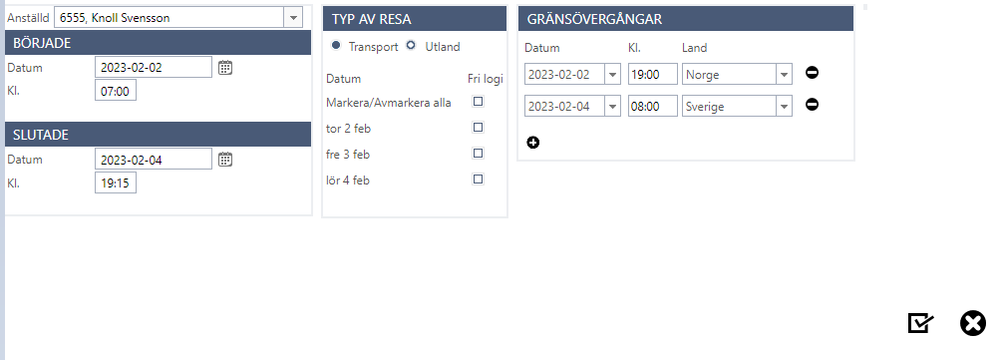Open calendar picker for Började date

point(225,67)
